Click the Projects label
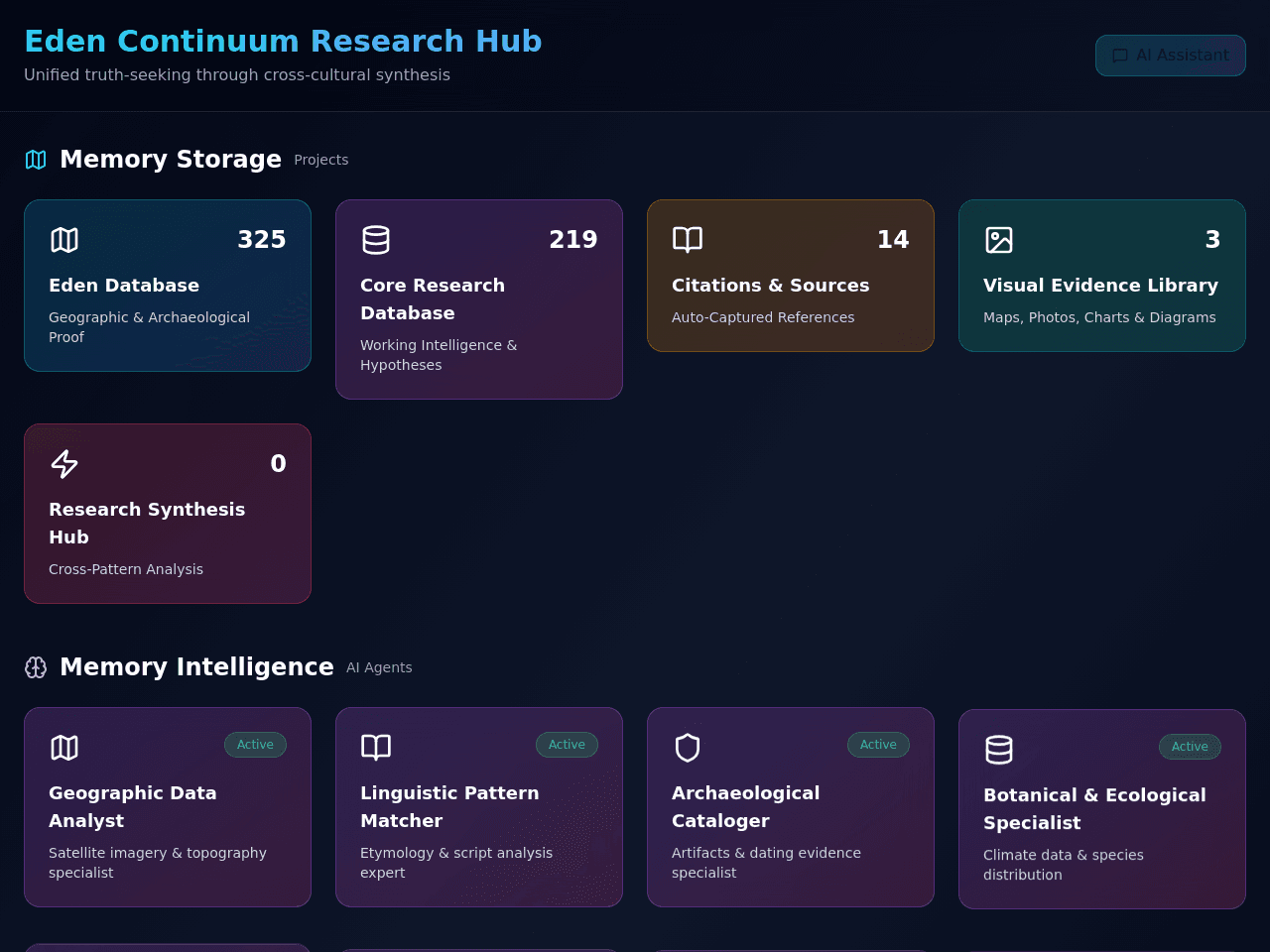The width and height of the screenshot is (1270, 952). [321, 160]
